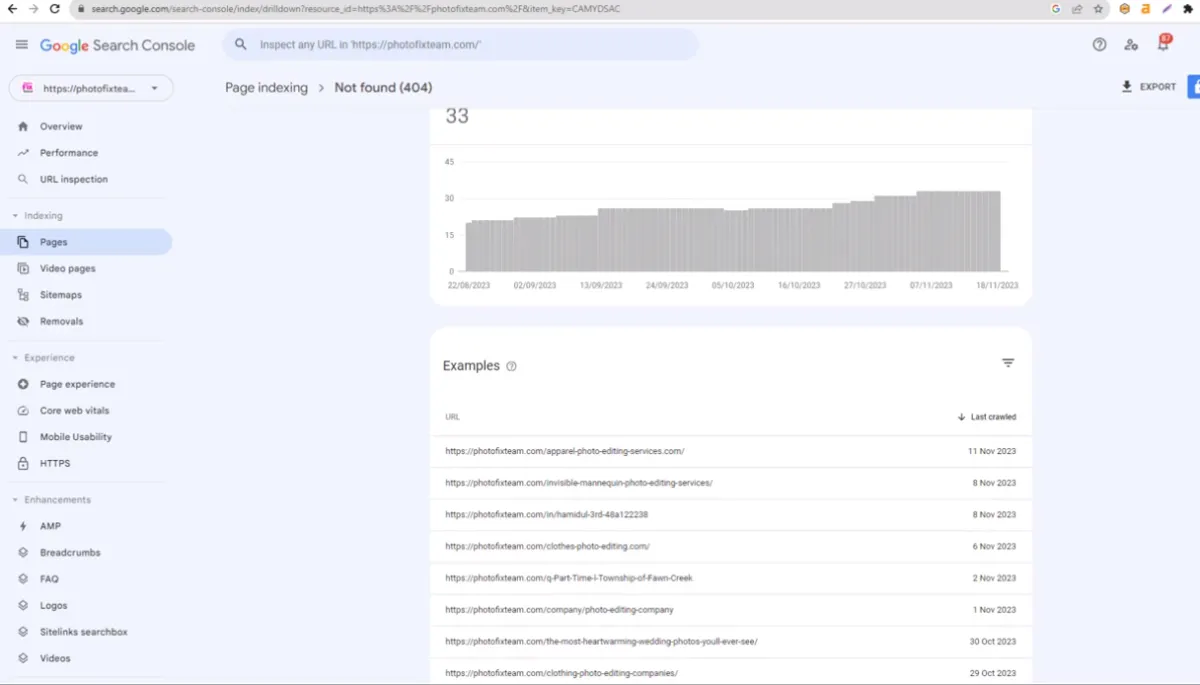Open the notifications bell icon
Image resolution: width=1200 pixels, height=685 pixels.
tap(1163, 43)
